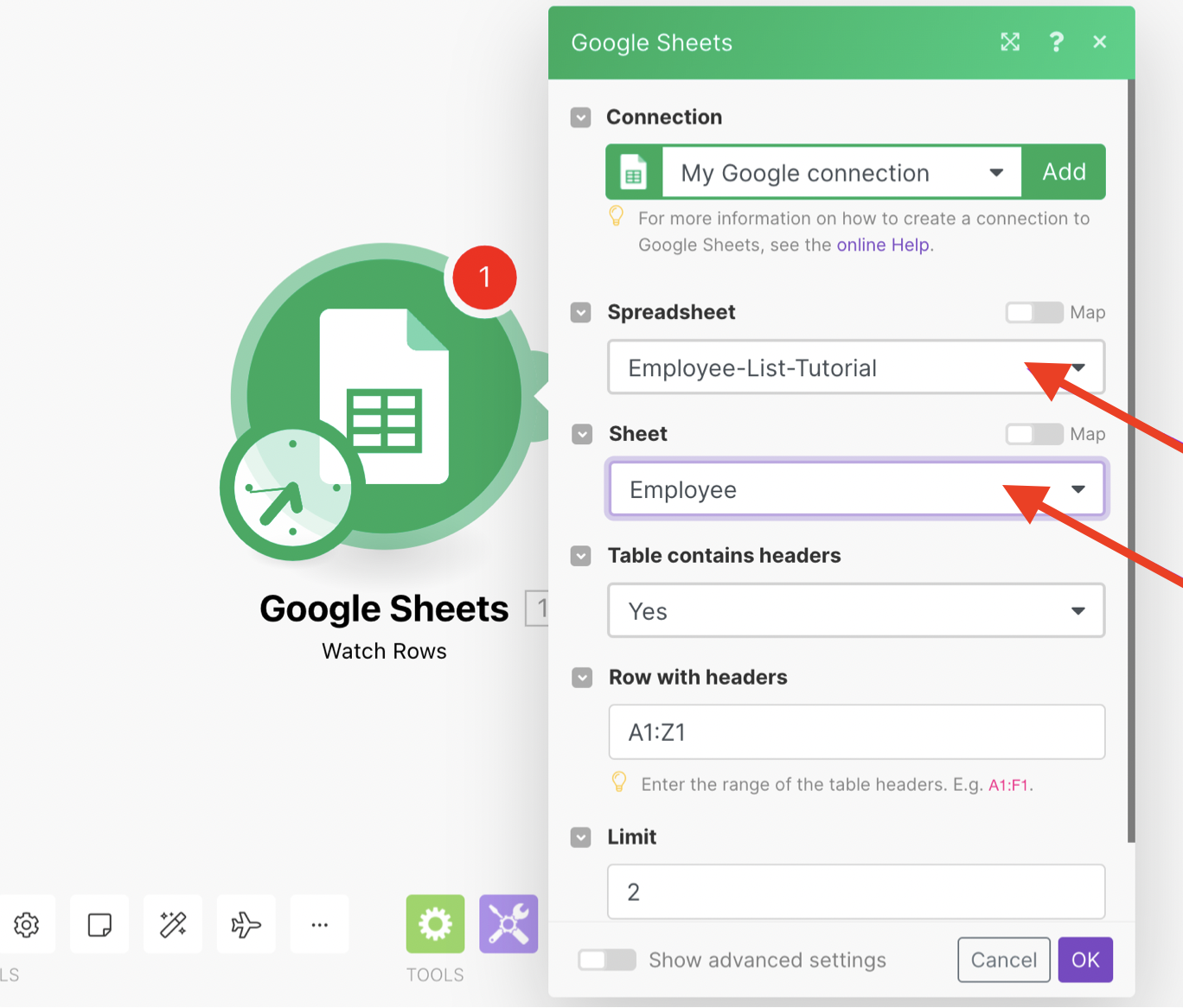Click the auto-align magic wand icon

pyautogui.click(x=173, y=924)
